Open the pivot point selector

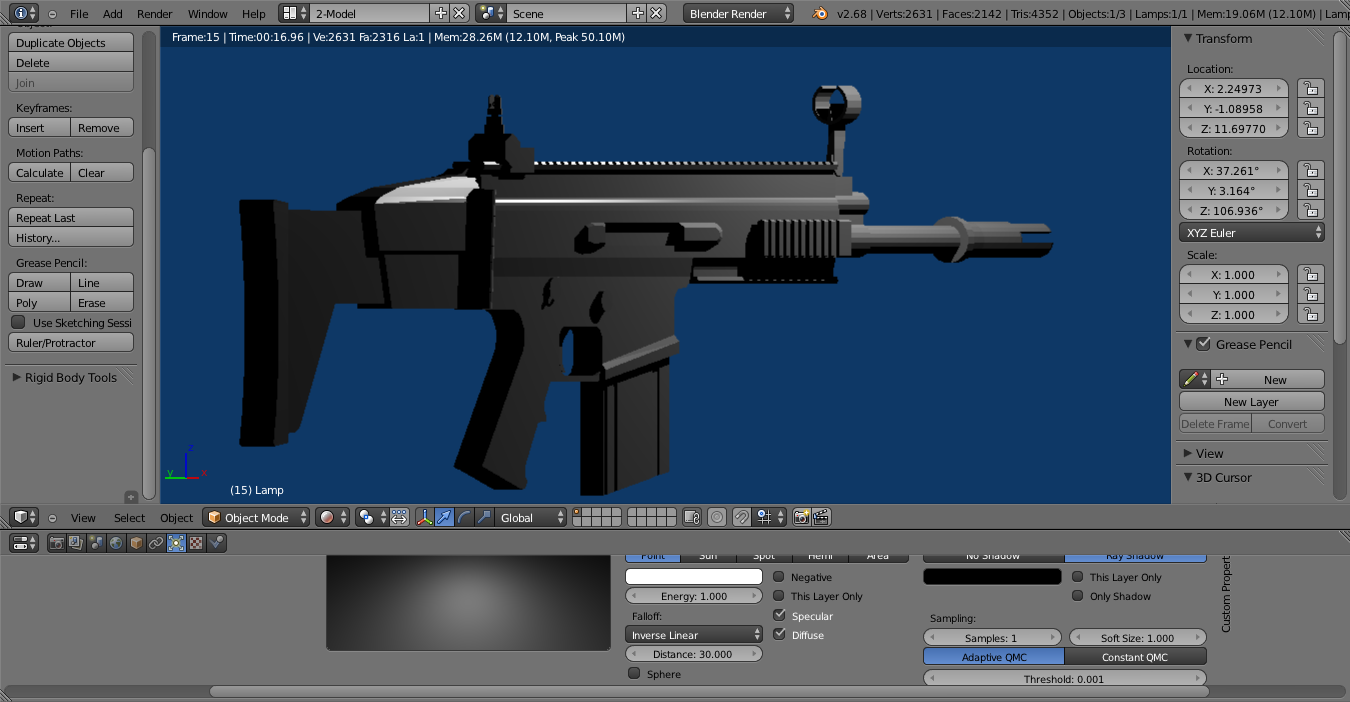point(371,517)
